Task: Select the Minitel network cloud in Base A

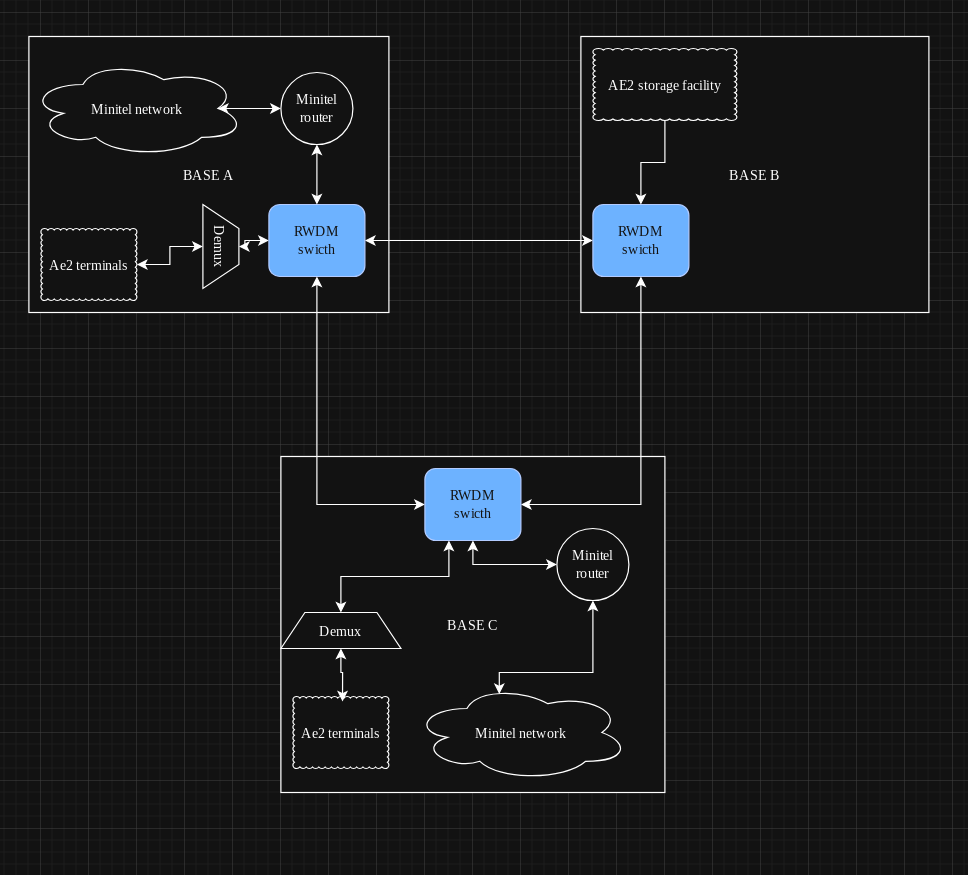Action: click(x=136, y=110)
